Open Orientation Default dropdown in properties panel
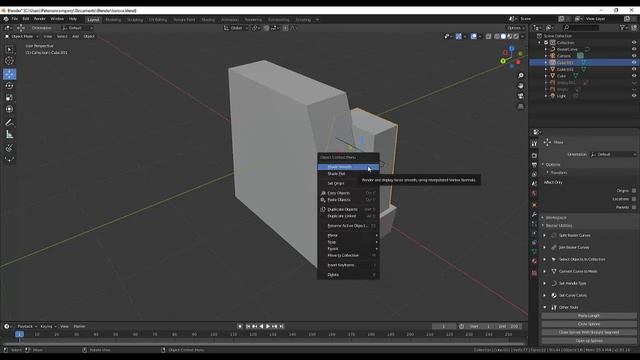The height and width of the screenshot is (360, 640). click(x=613, y=154)
